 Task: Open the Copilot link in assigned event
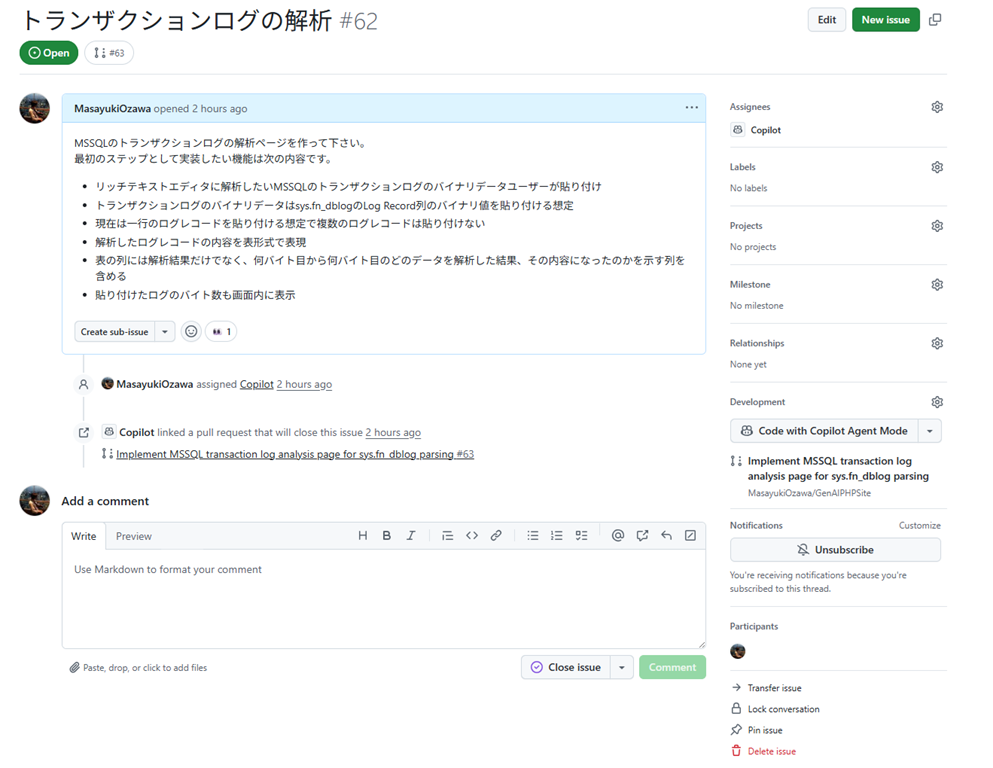(x=256, y=384)
